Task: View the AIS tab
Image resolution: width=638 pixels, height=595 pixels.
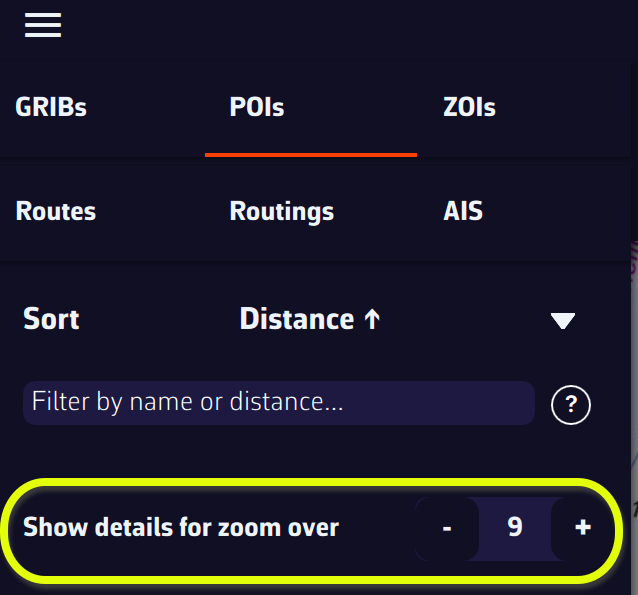Action: click(x=463, y=212)
